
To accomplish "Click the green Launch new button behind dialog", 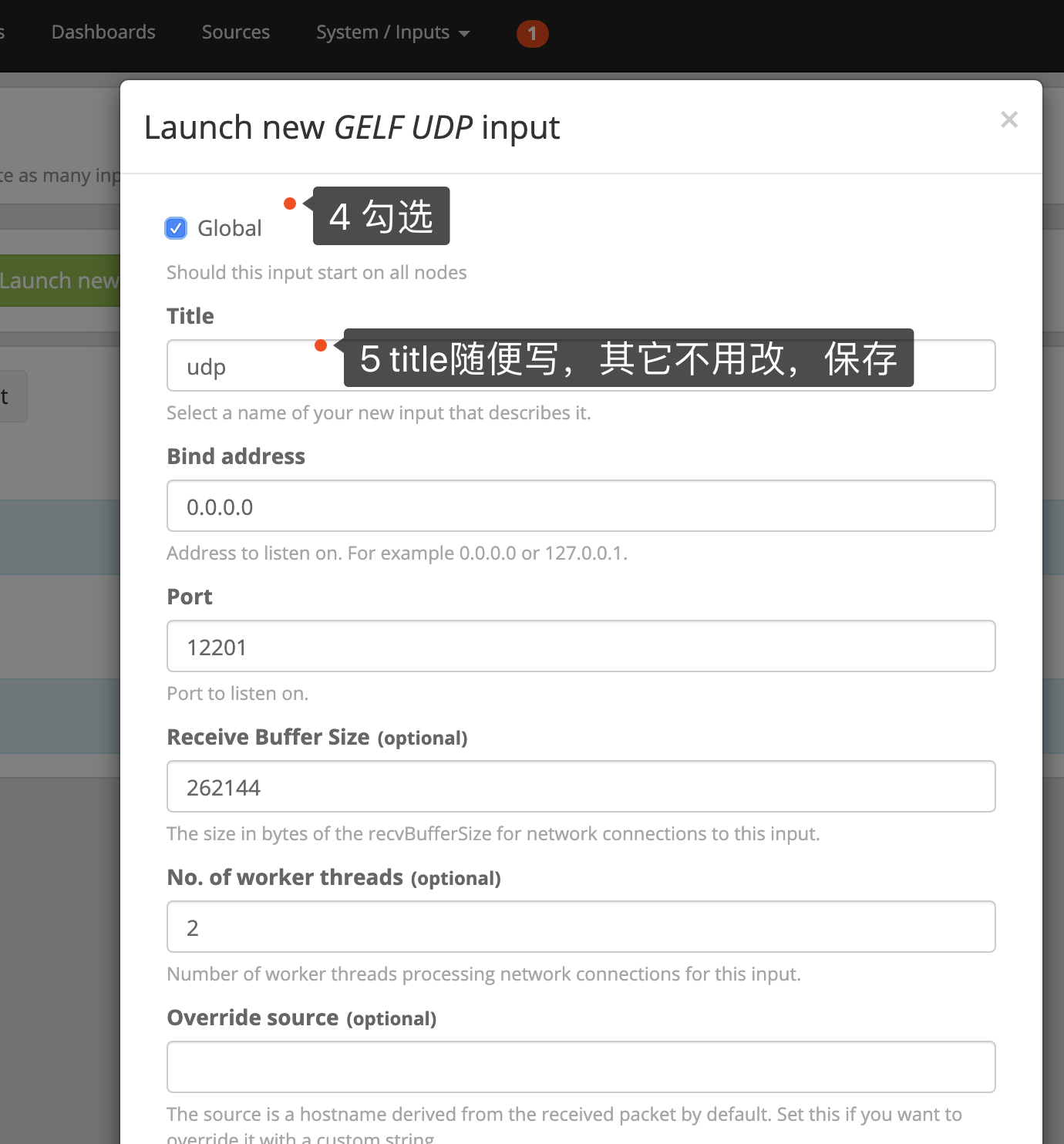I will click(60, 281).
